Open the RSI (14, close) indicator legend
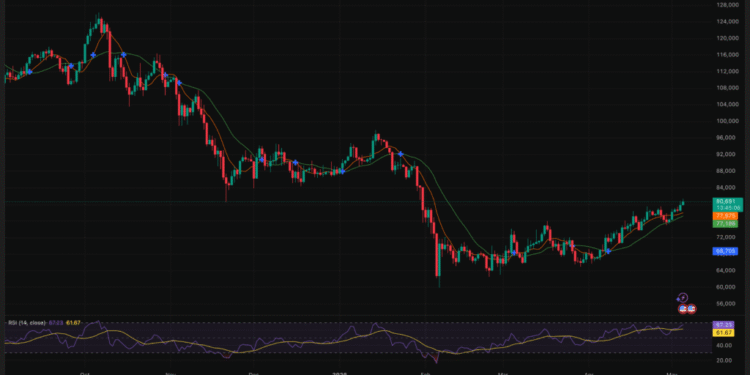750x375 pixels. click(26, 323)
